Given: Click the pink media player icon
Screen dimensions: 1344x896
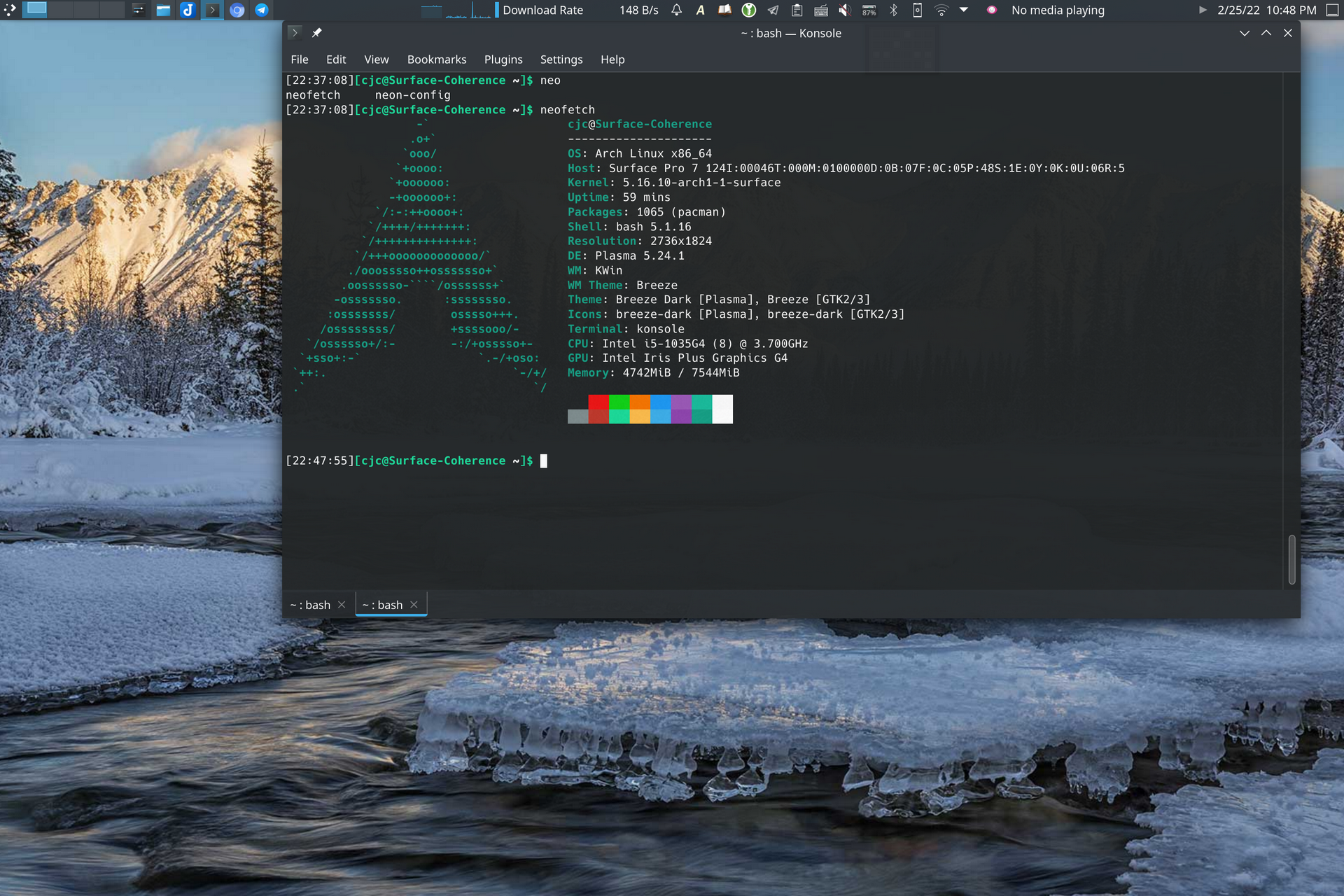Looking at the screenshot, I should tap(991, 10).
